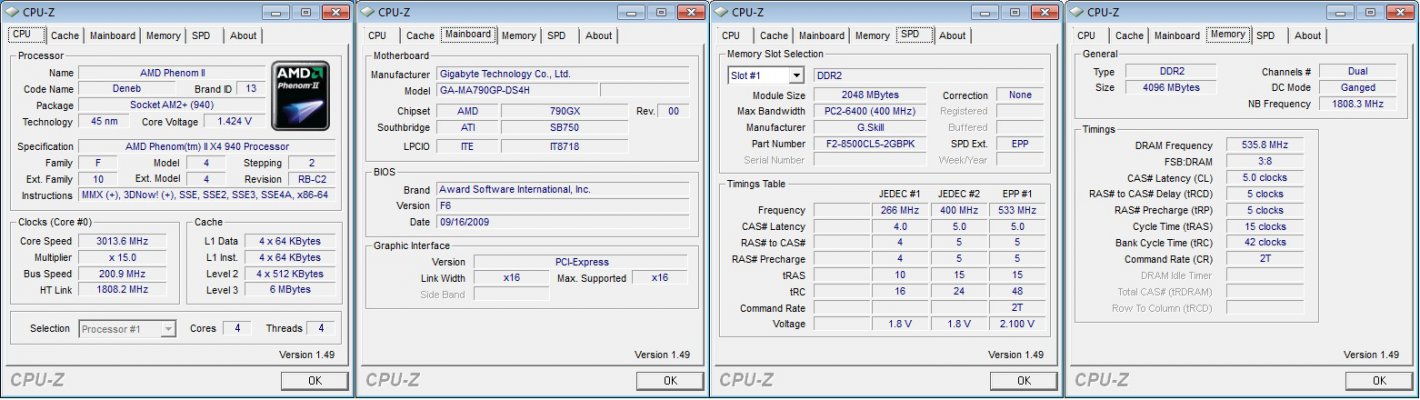Click the Level 3 cache value 6 MBytes
This screenshot has height=400, width=1420.
click(290, 289)
